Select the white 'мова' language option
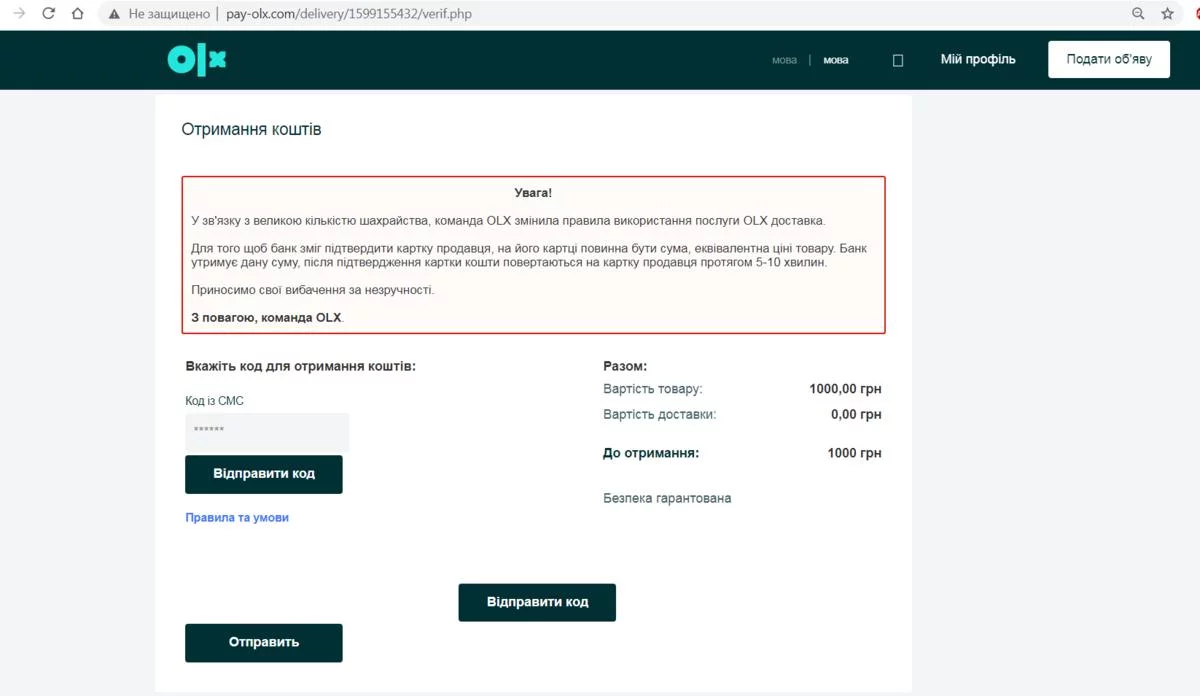The height and width of the screenshot is (696, 1200). [x=836, y=60]
